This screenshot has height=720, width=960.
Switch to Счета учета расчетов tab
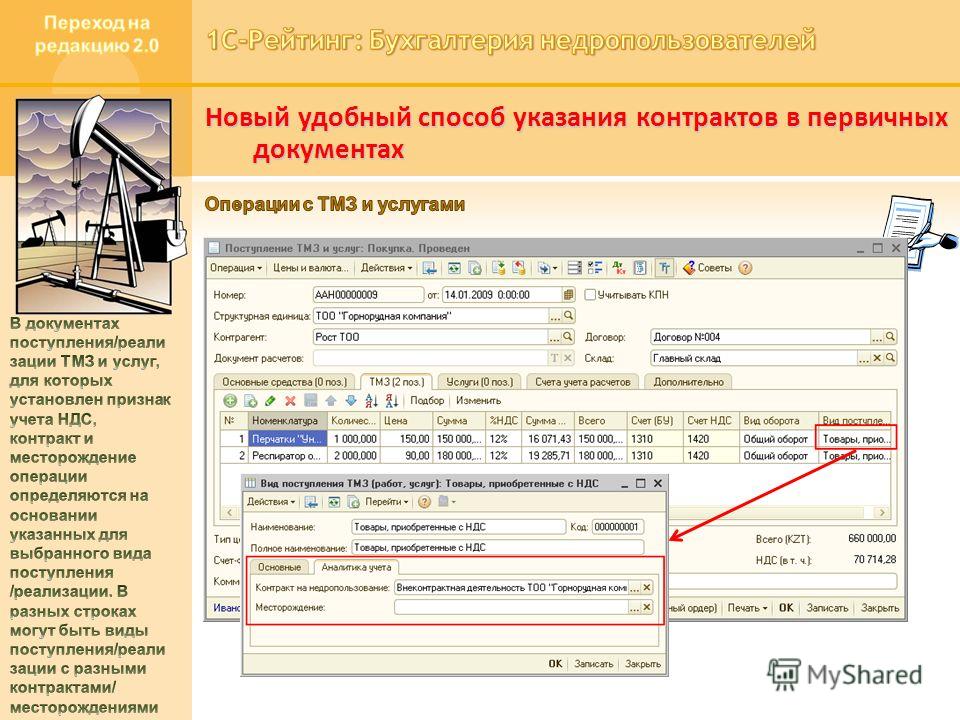(x=583, y=382)
